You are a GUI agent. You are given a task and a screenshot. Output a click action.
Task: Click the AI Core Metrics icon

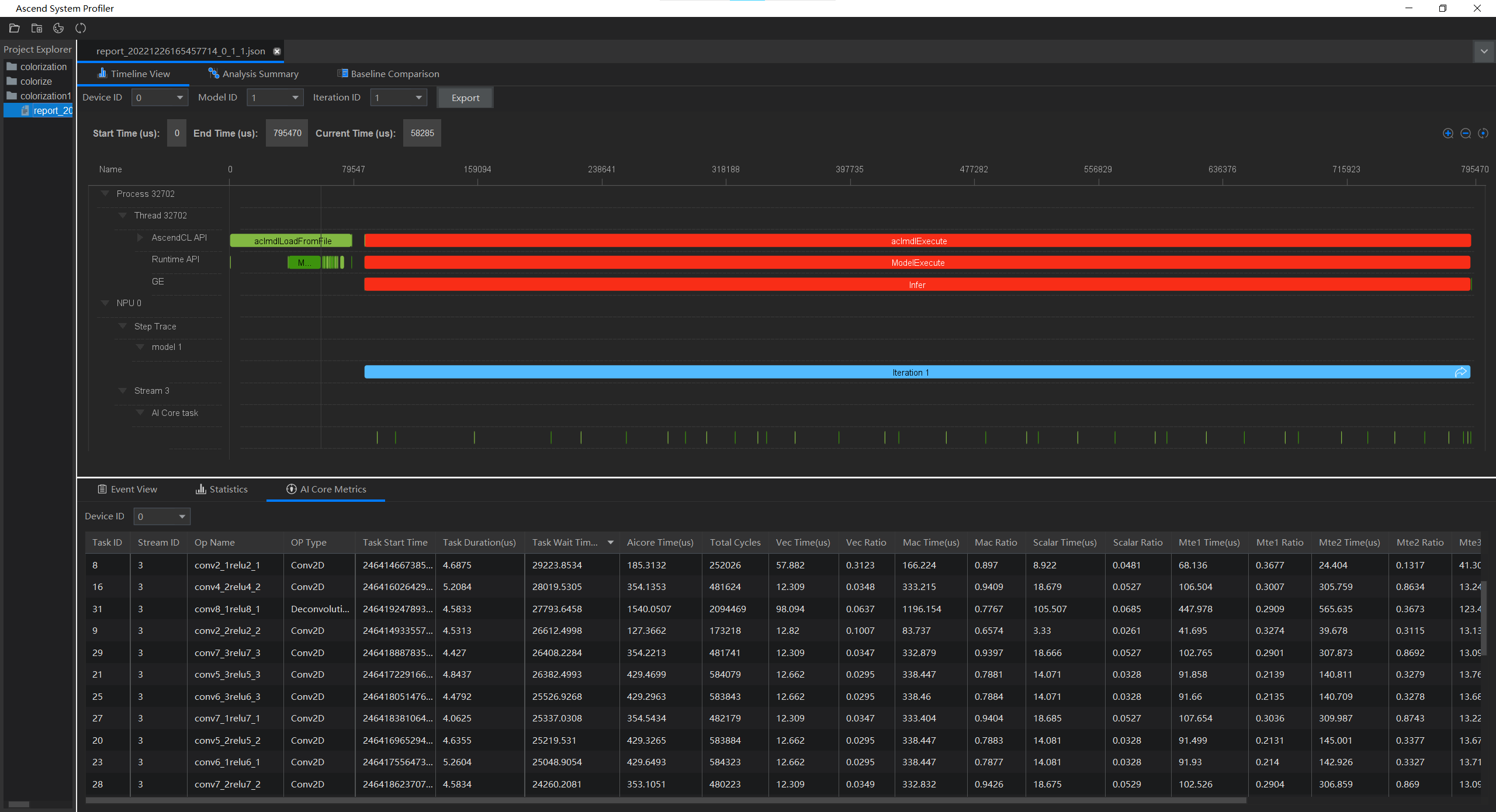[292, 489]
